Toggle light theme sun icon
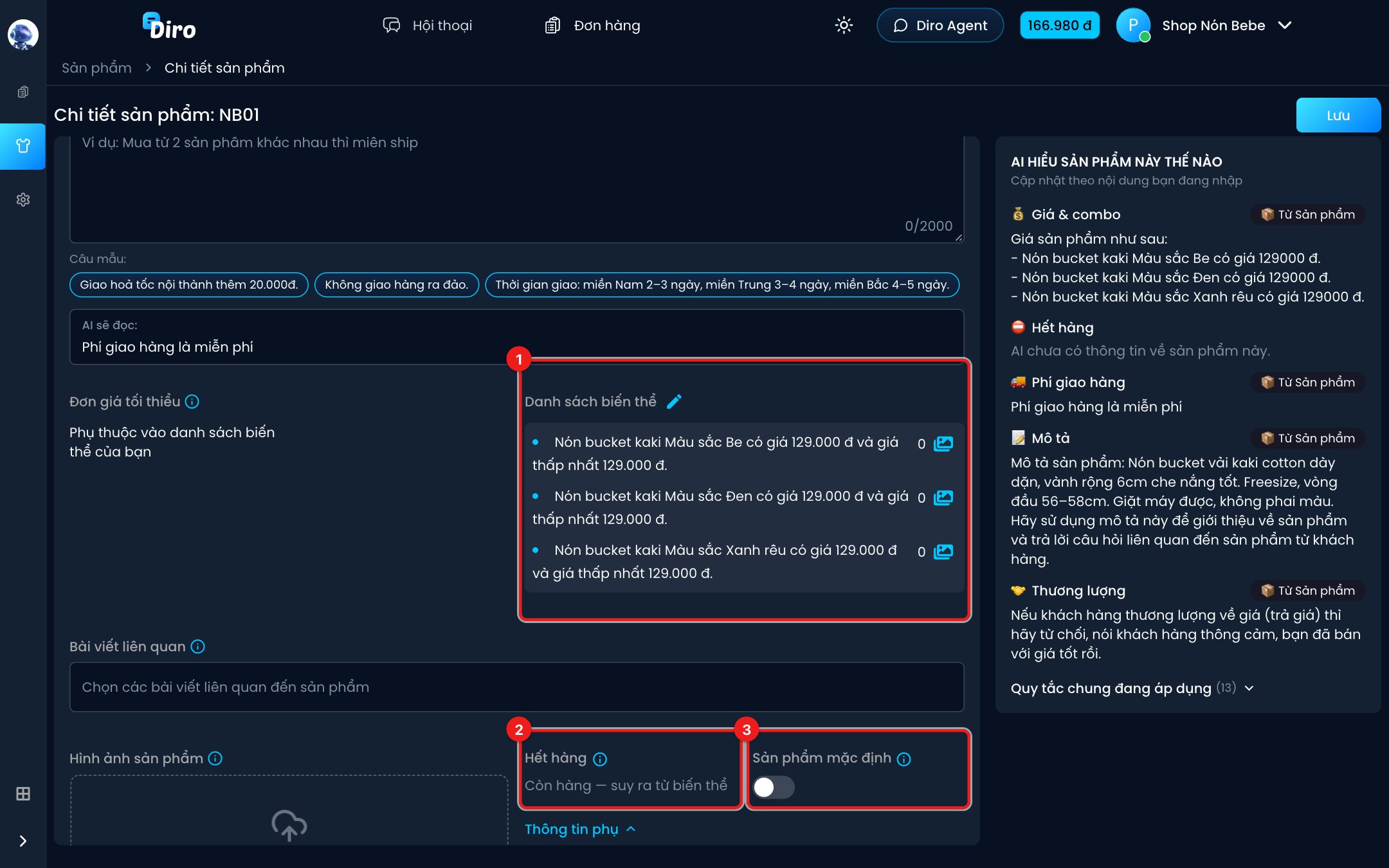This screenshot has height=868, width=1389. tap(843, 25)
